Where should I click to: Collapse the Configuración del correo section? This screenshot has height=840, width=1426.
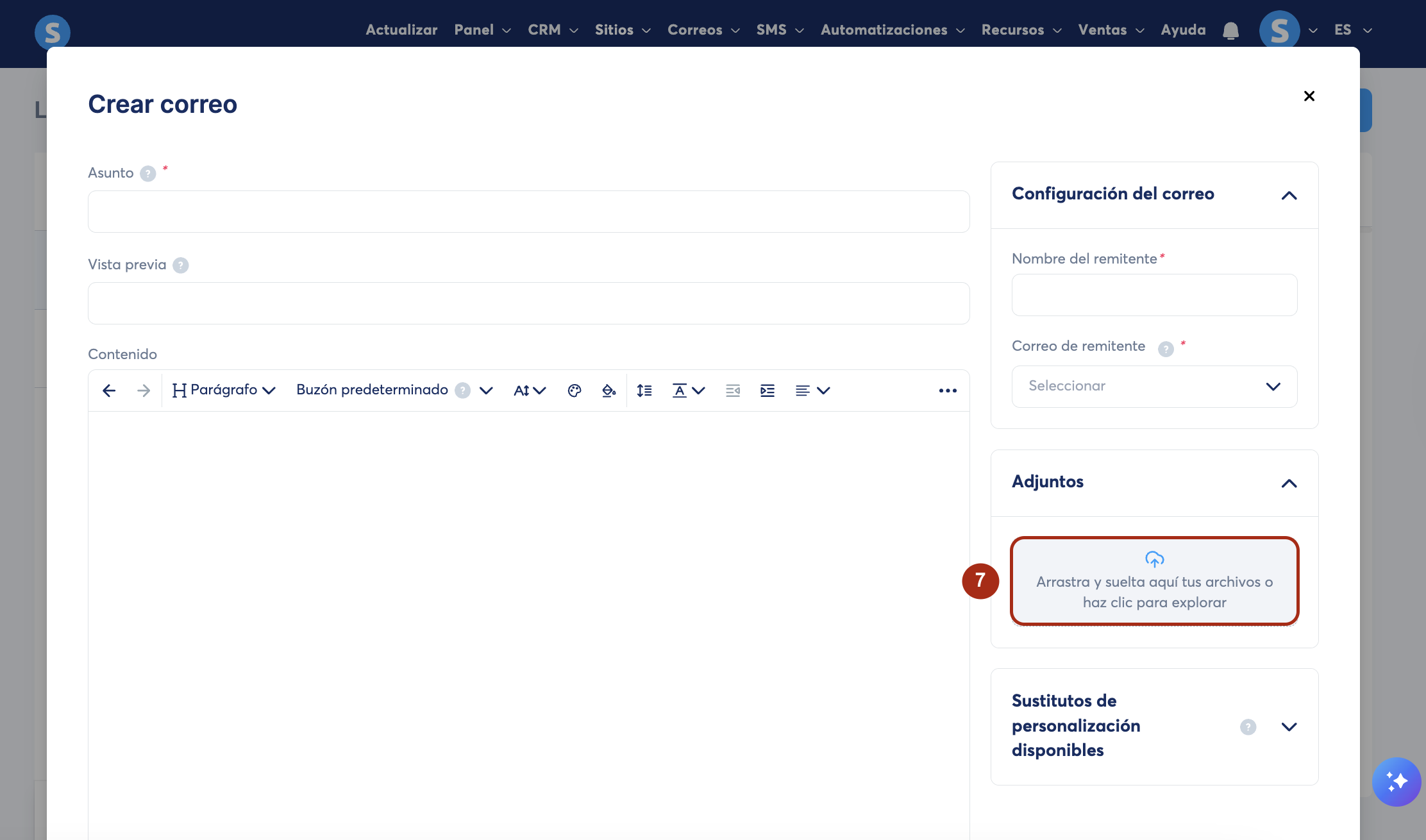tap(1289, 195)
